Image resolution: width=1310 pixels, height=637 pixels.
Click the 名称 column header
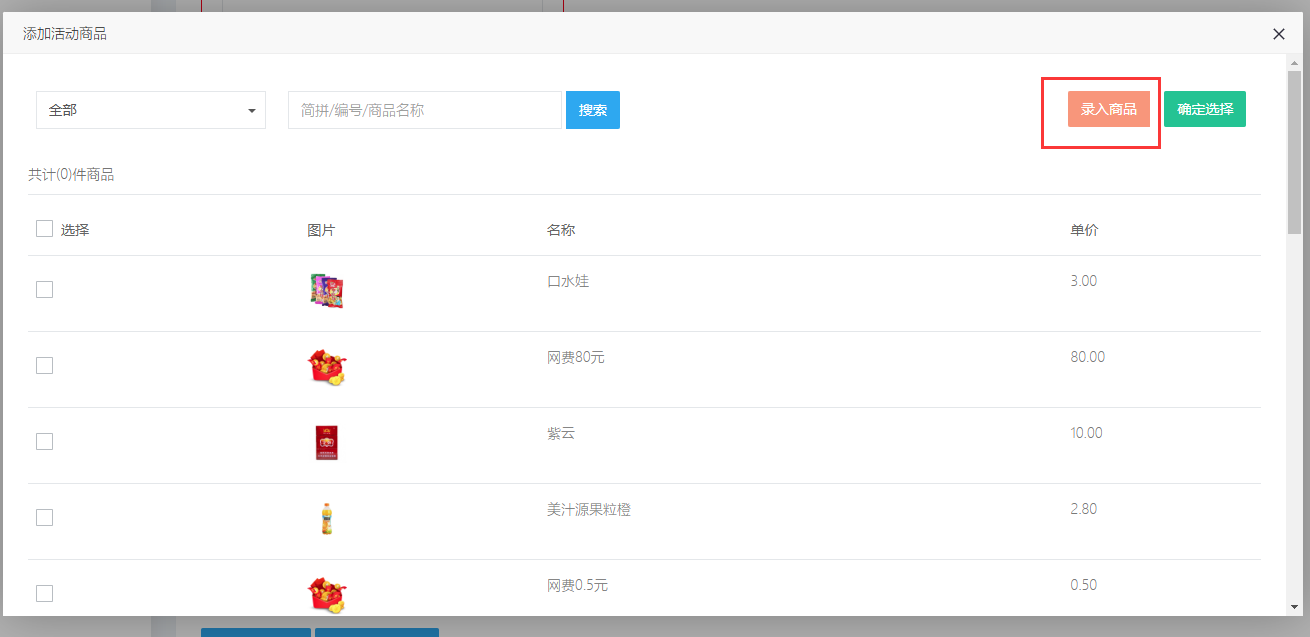(561, 230)
